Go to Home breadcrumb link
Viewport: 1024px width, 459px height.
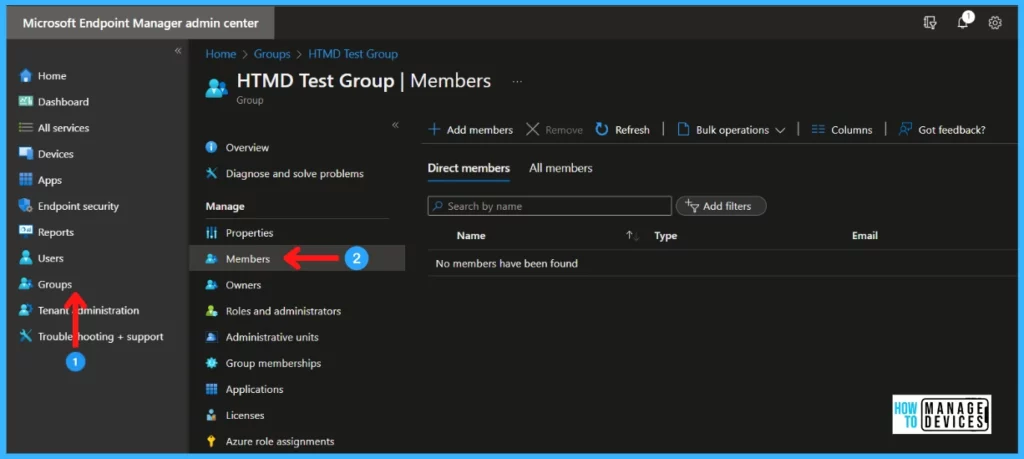221,54
